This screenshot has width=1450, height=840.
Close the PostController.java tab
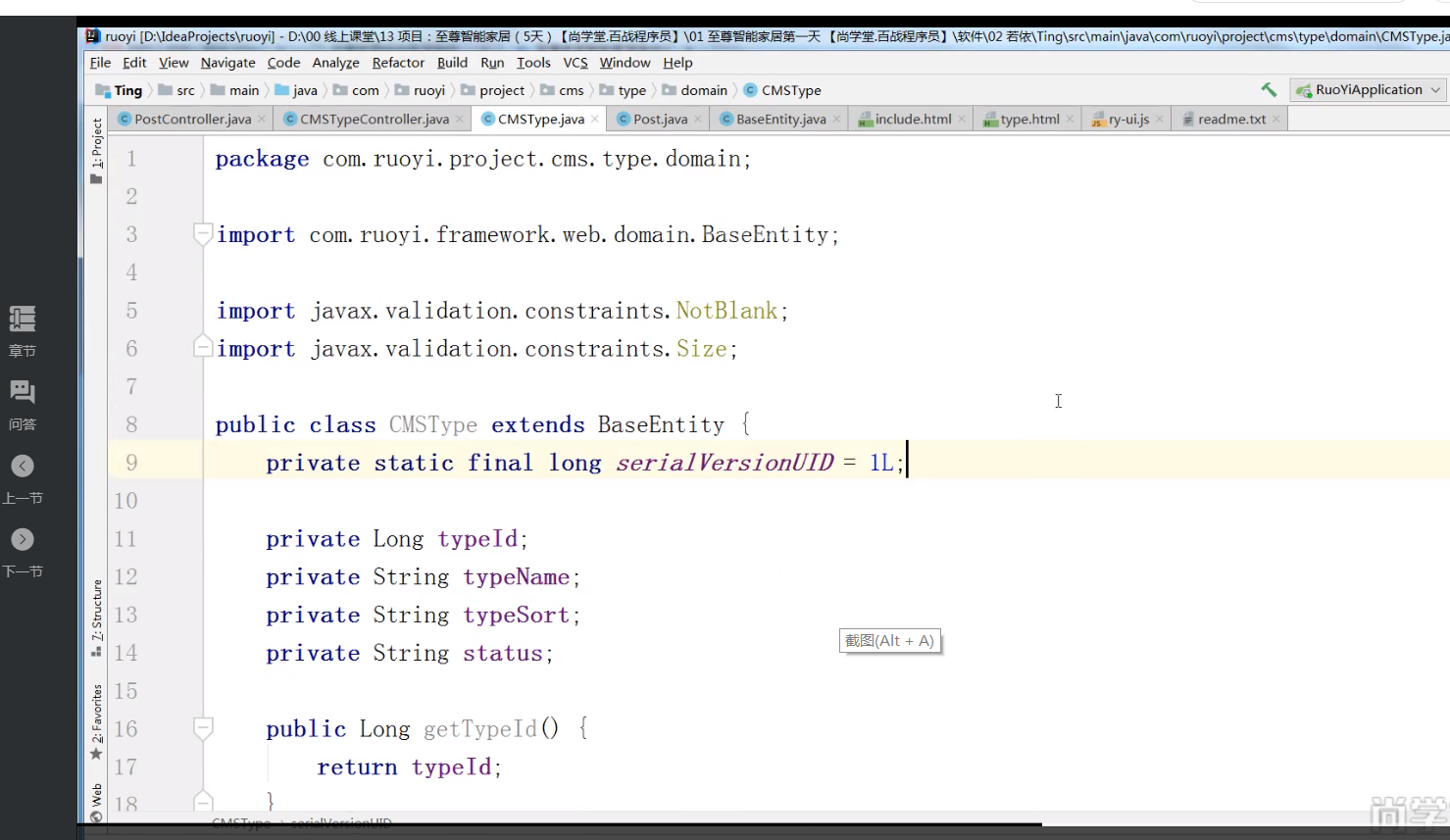point(262,120)
